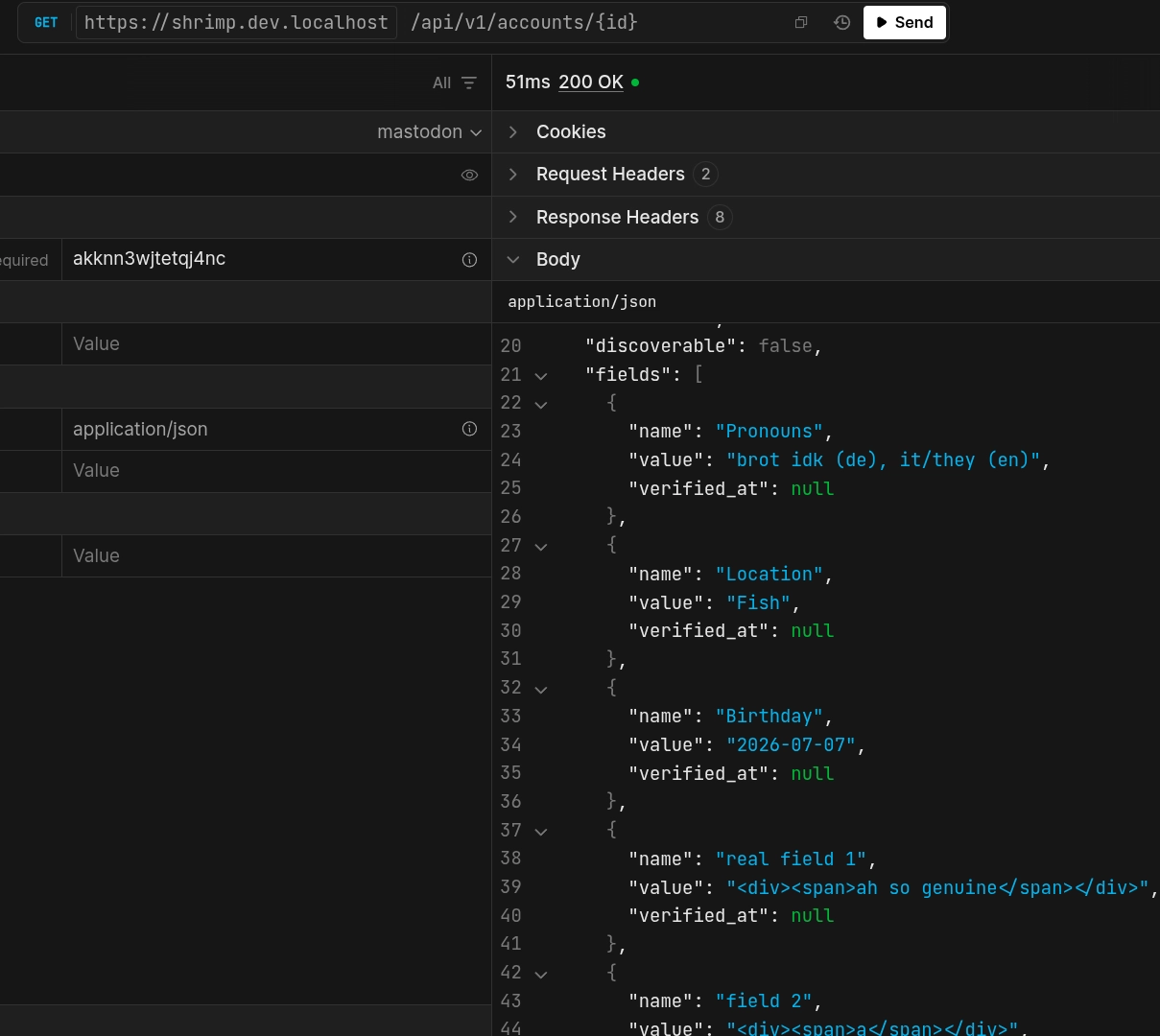The height and width of the screenshot is (1036, 1160).
Task: Click the application/json content type label
Action: [582, 301]
